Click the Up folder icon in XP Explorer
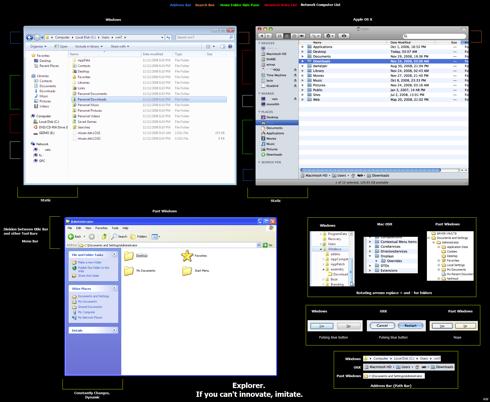The width and height of the screenshot is (490, 402). pos(104,236)
